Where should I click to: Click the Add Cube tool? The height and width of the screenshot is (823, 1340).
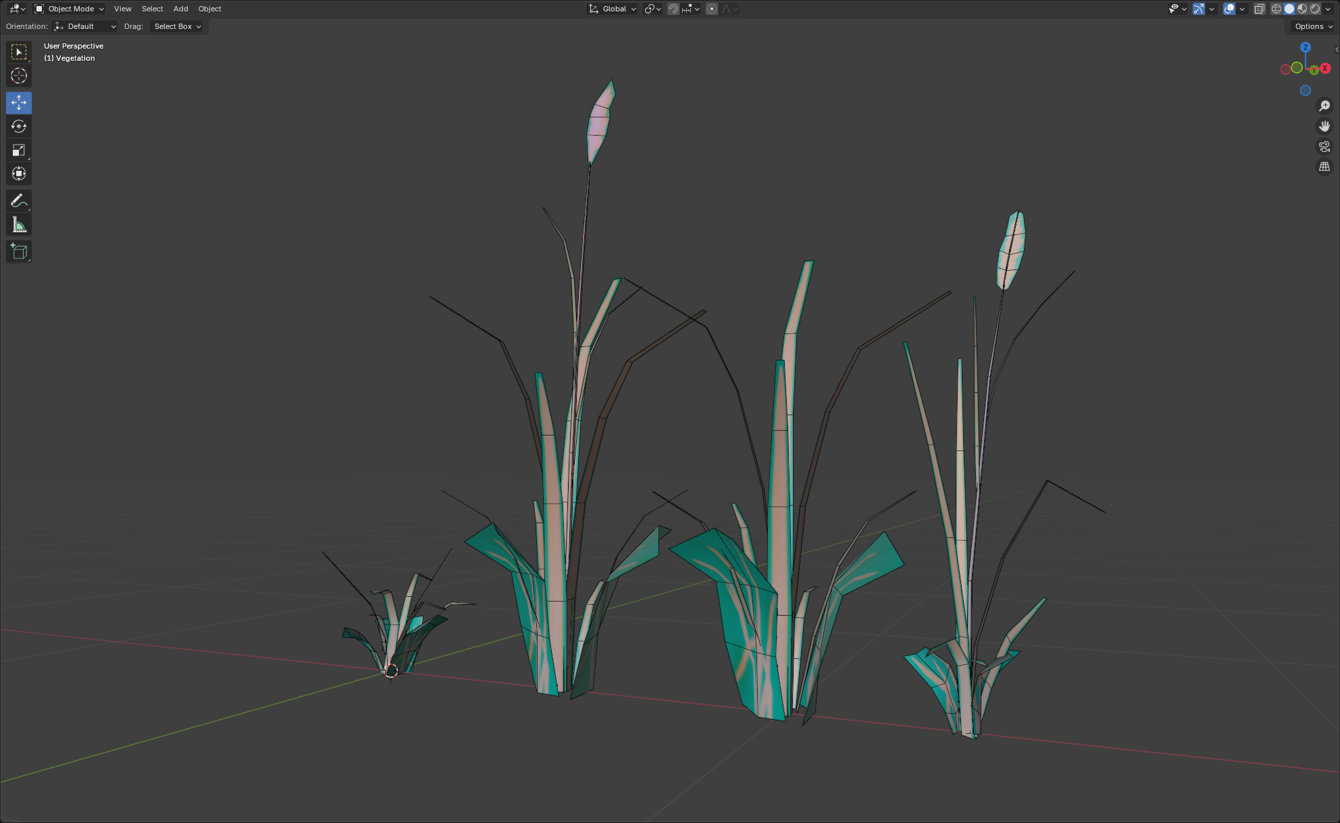[x=19, y=251]
